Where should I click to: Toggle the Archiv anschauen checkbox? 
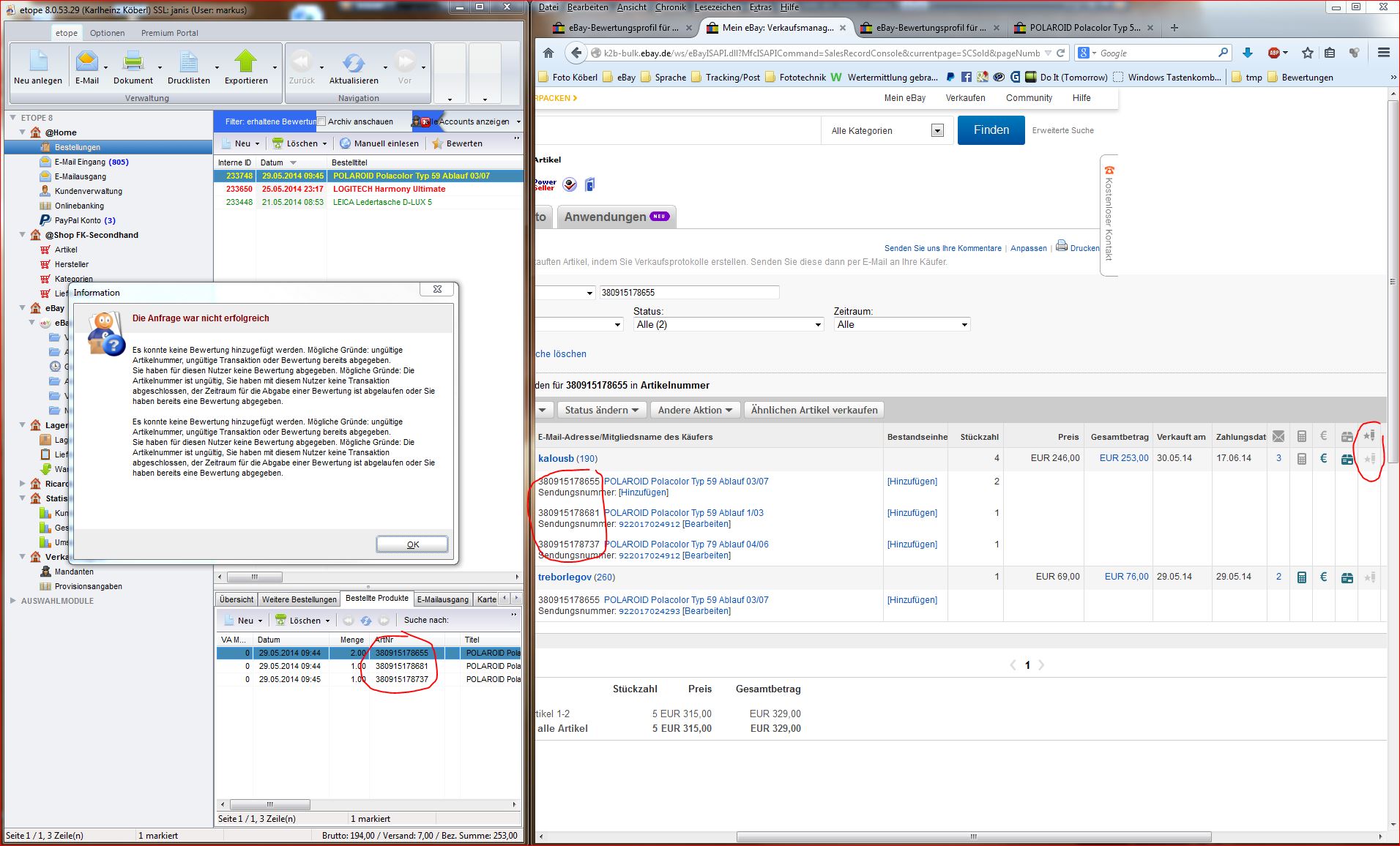tap(321, 121)
